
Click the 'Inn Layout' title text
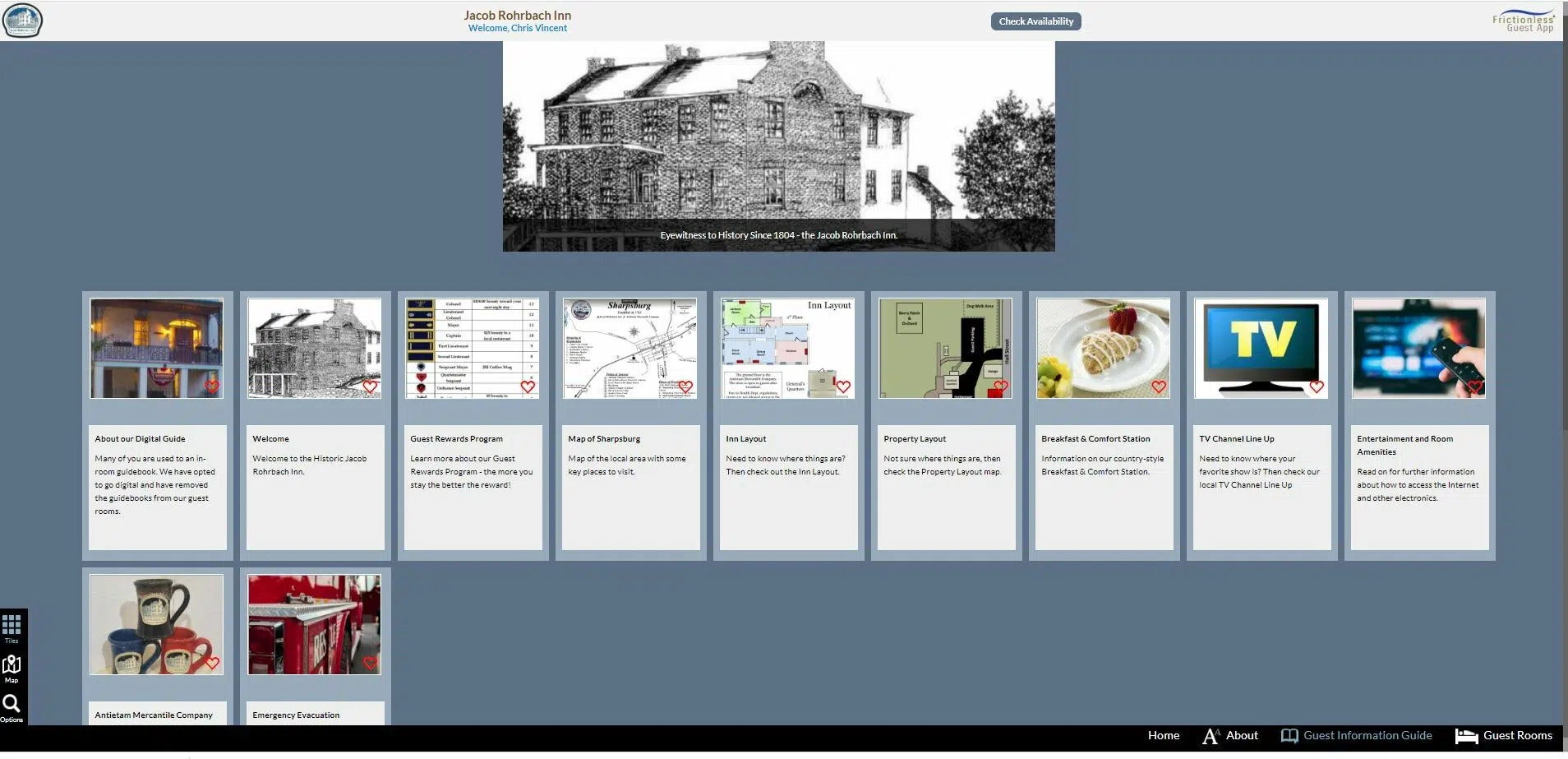point(745,439)
